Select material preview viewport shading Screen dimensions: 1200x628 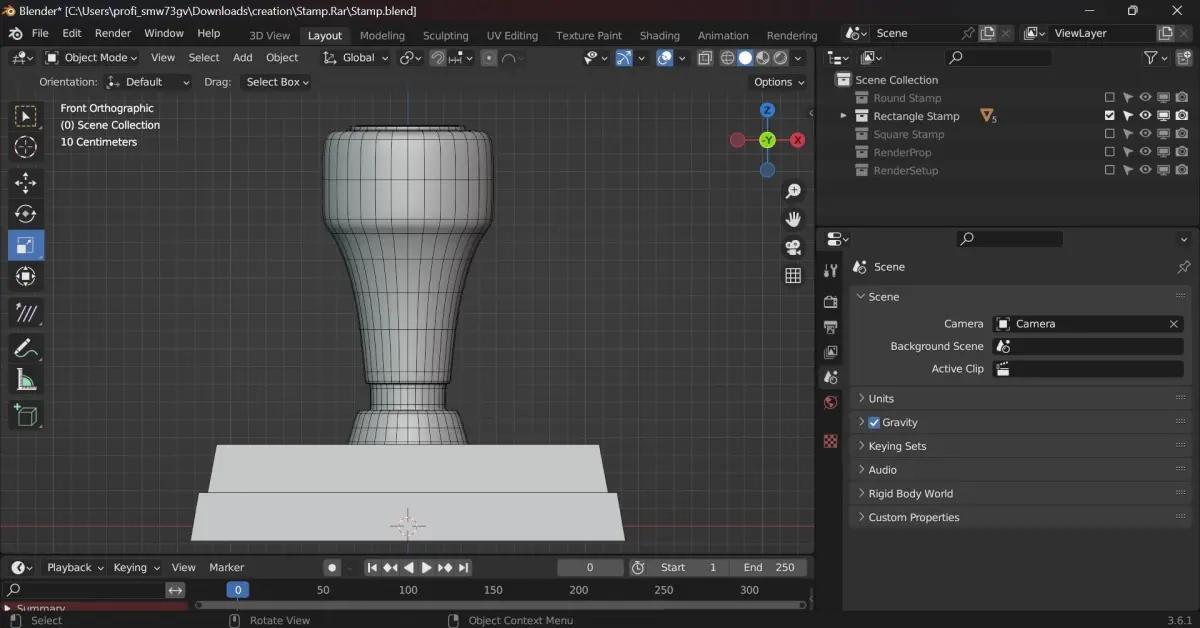pyautogui.click(x=763, y=58)
